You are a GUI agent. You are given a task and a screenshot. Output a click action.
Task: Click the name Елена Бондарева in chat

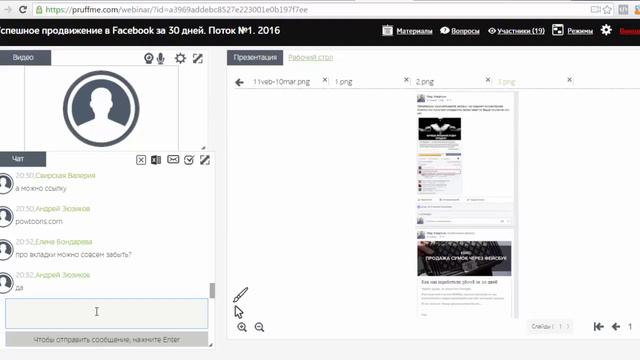coord(64,242)
